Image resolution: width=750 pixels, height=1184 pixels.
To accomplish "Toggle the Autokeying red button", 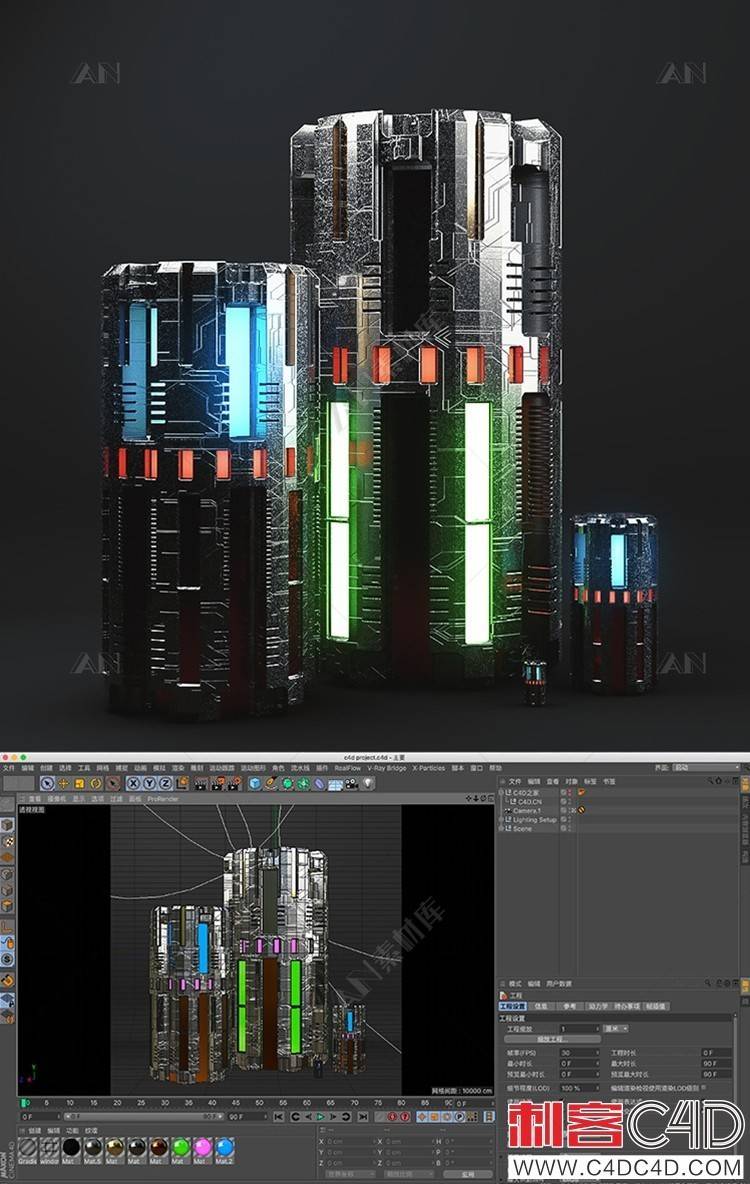I will click(x=405, y=1117).
